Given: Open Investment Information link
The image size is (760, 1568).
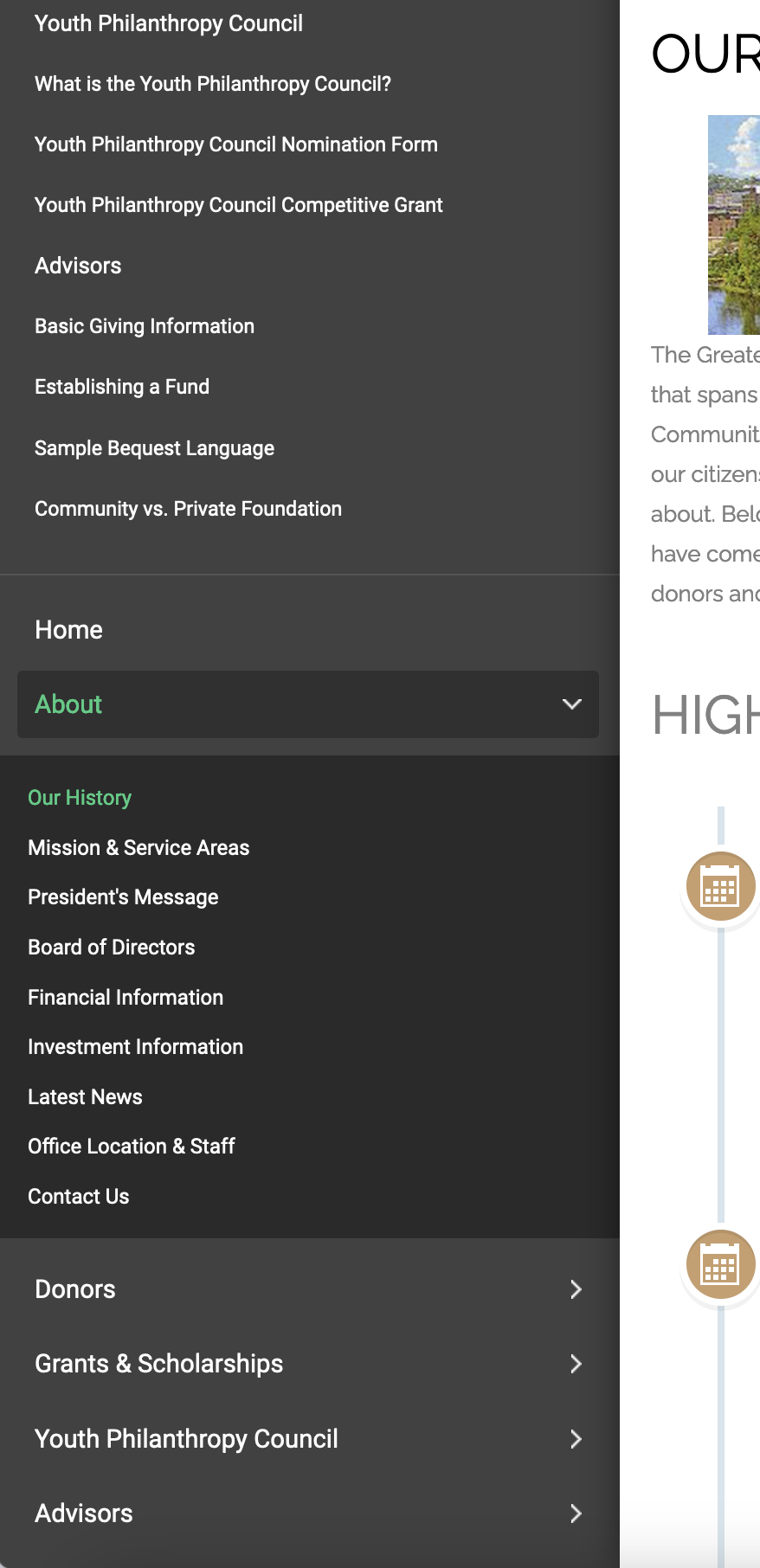Looking at the screenshot, I should [135, 1047].
